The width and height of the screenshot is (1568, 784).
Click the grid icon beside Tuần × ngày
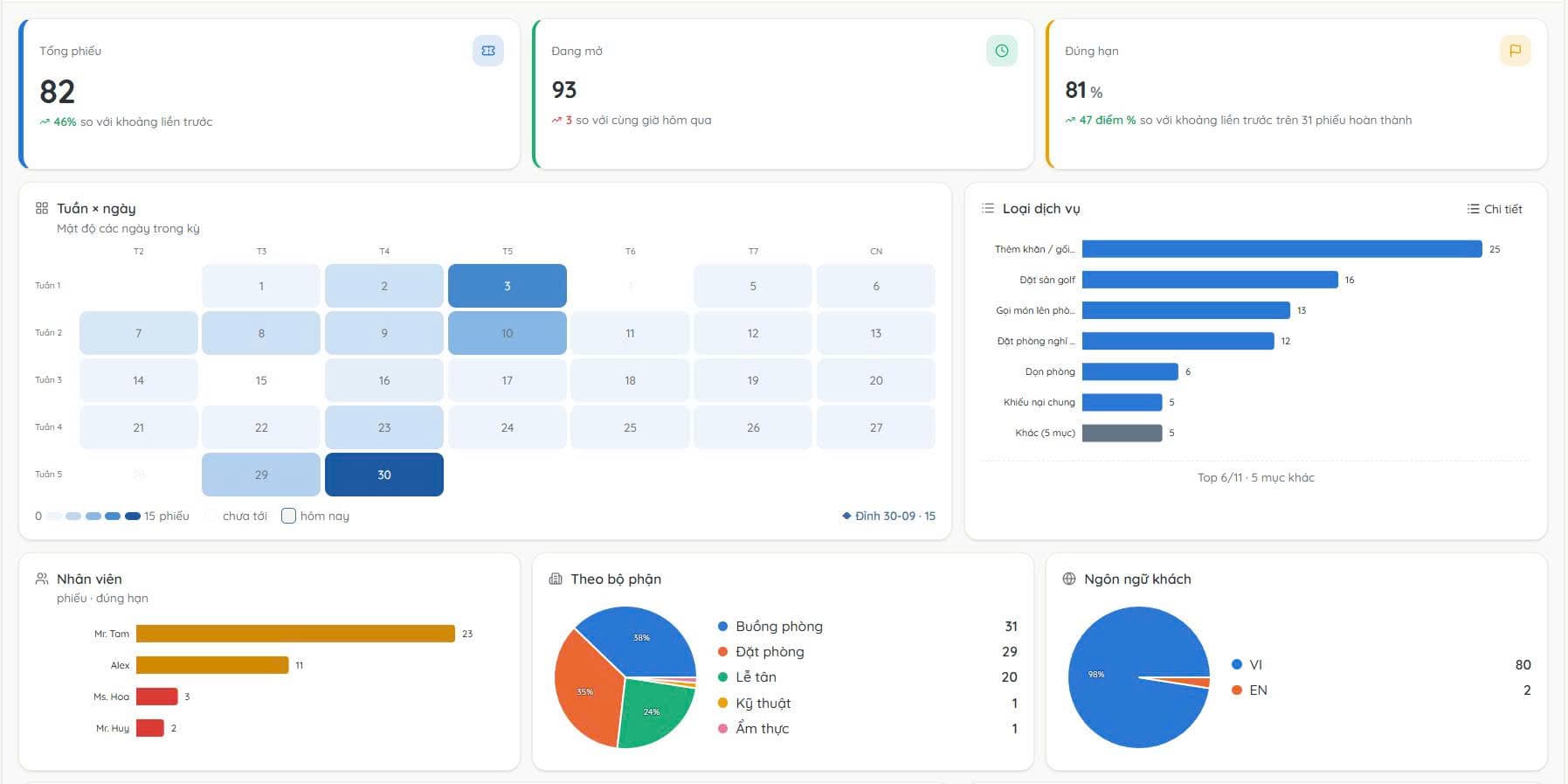click(42, 208)
